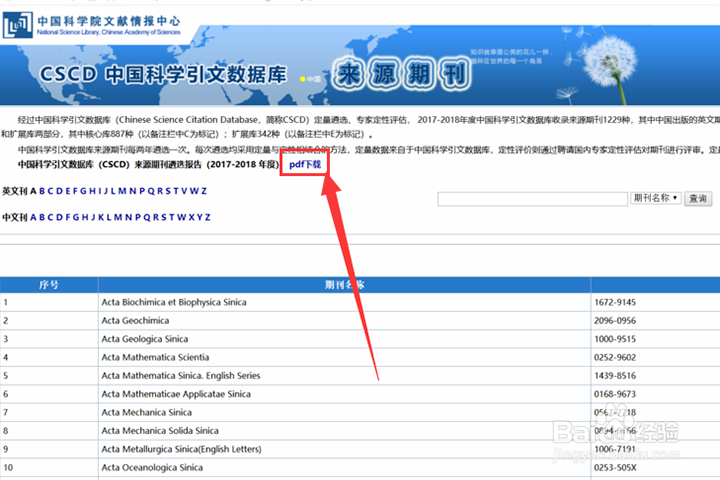
Task: Click the Acta Oceanologica Sinica entry
Action: (152, 468)
